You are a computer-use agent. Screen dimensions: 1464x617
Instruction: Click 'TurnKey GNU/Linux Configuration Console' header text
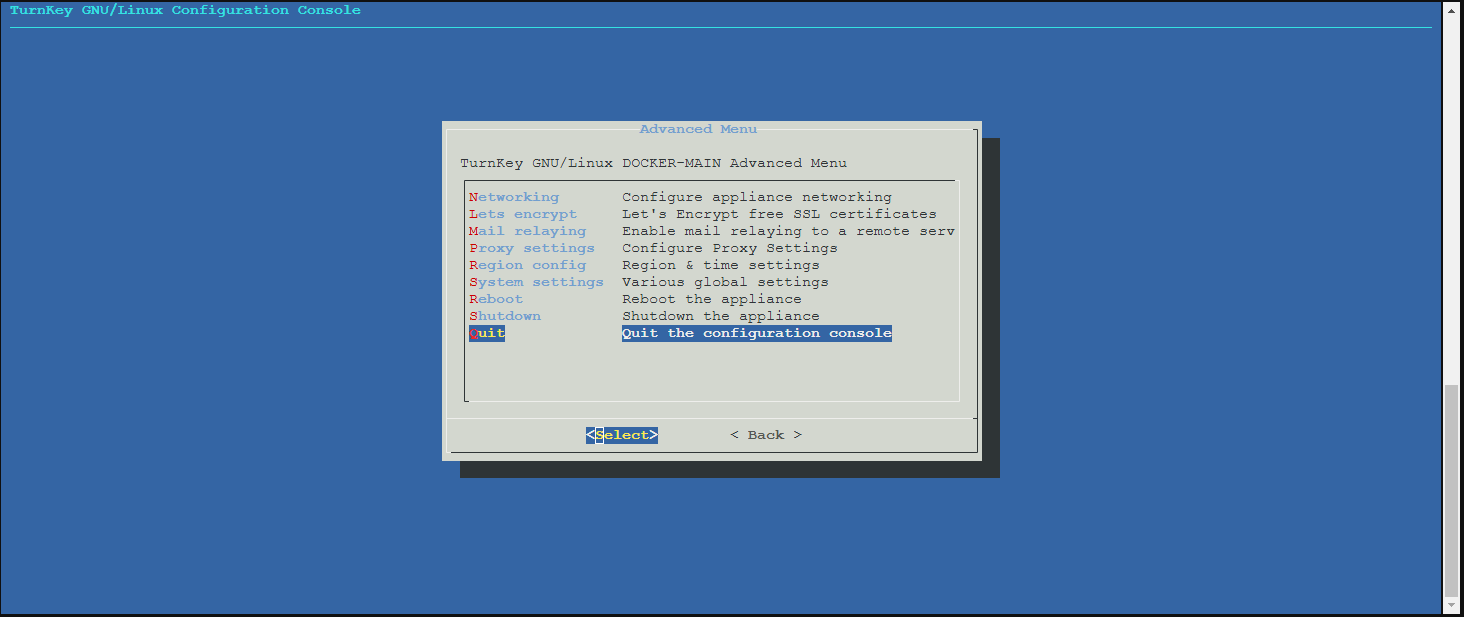185,10
